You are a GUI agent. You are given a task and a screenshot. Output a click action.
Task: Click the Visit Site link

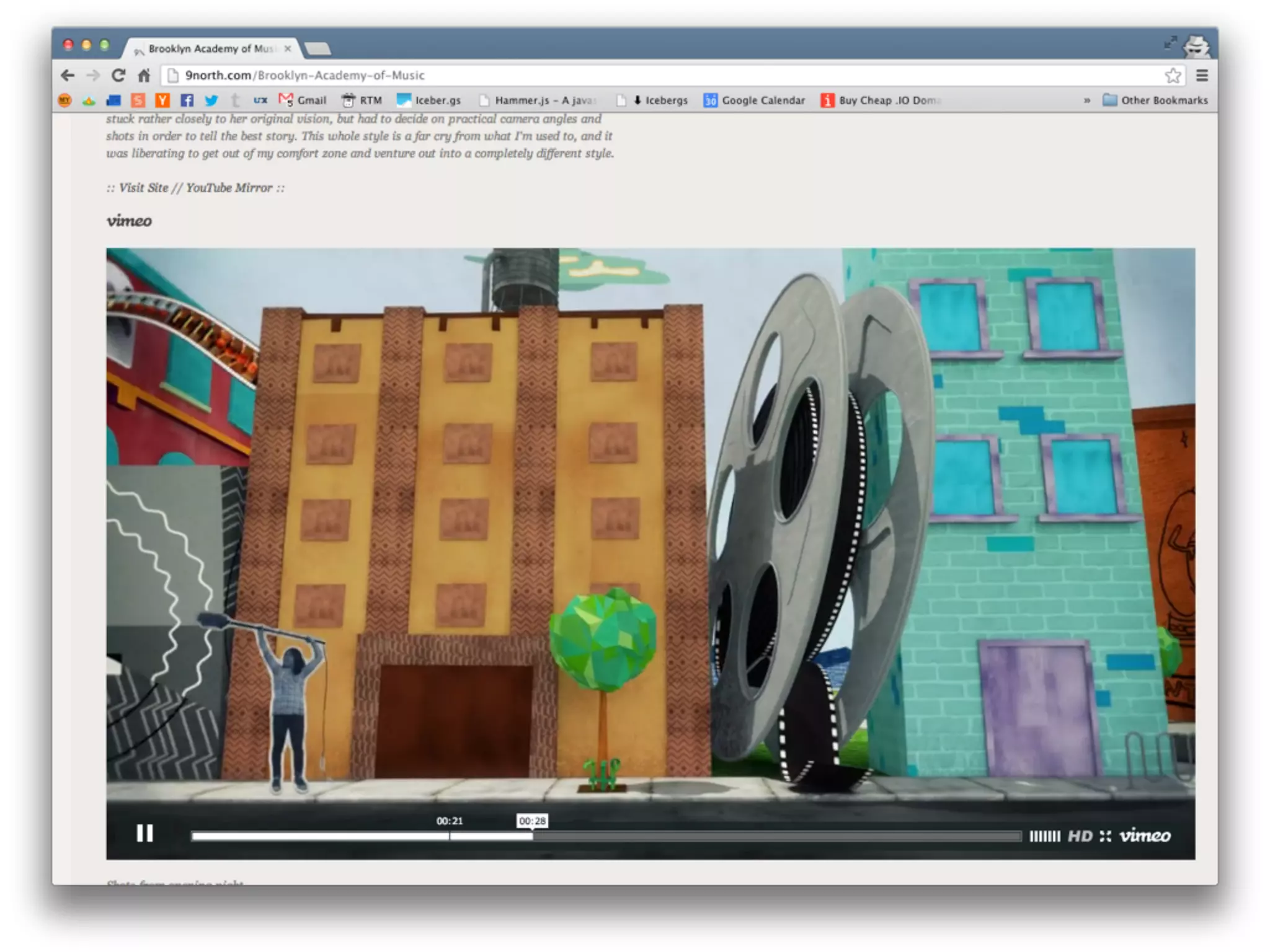tap(143, 188)
